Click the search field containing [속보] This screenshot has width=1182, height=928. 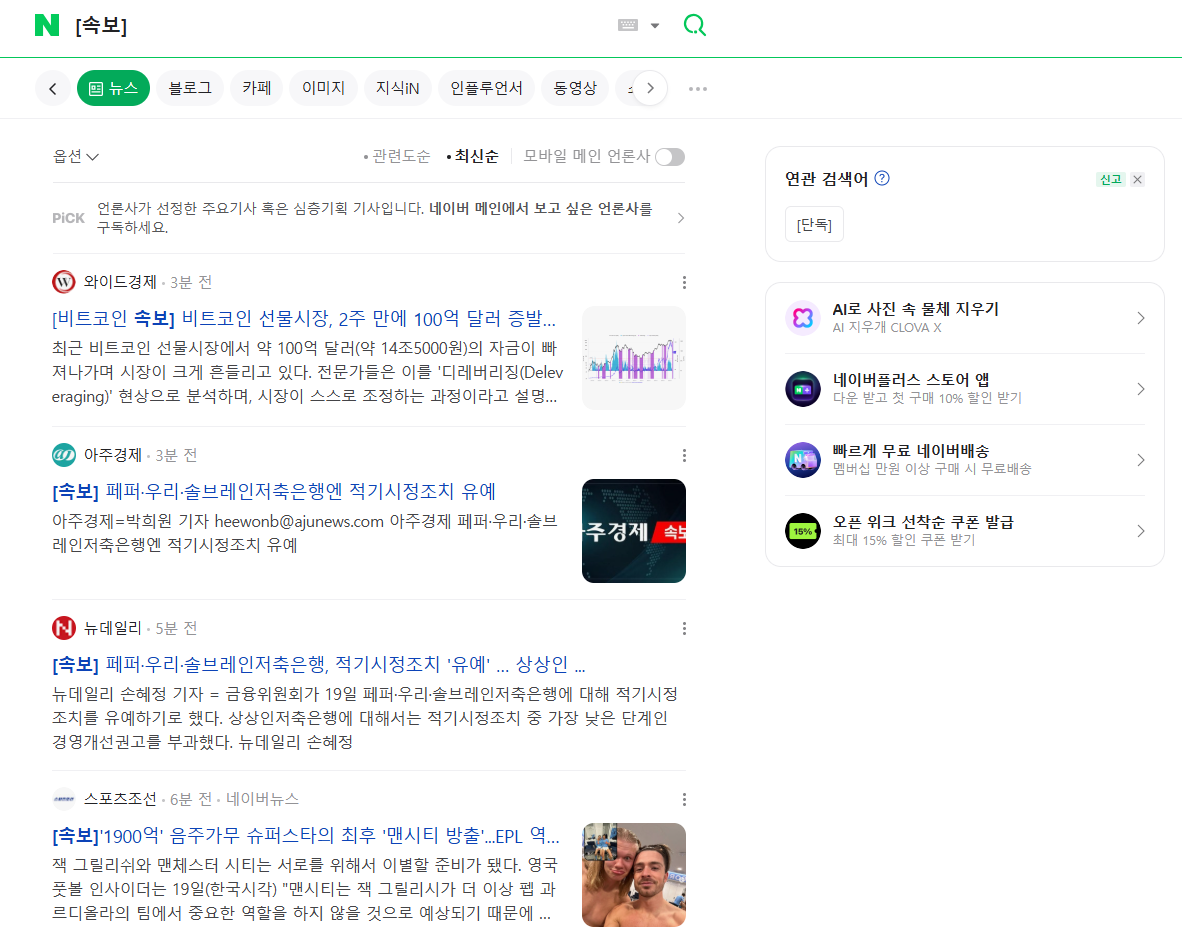tap(339, 26)
